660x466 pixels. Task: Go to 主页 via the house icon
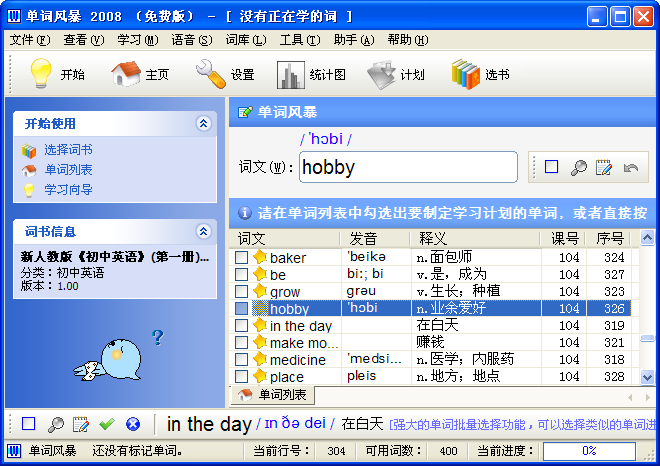coord(126,74)
